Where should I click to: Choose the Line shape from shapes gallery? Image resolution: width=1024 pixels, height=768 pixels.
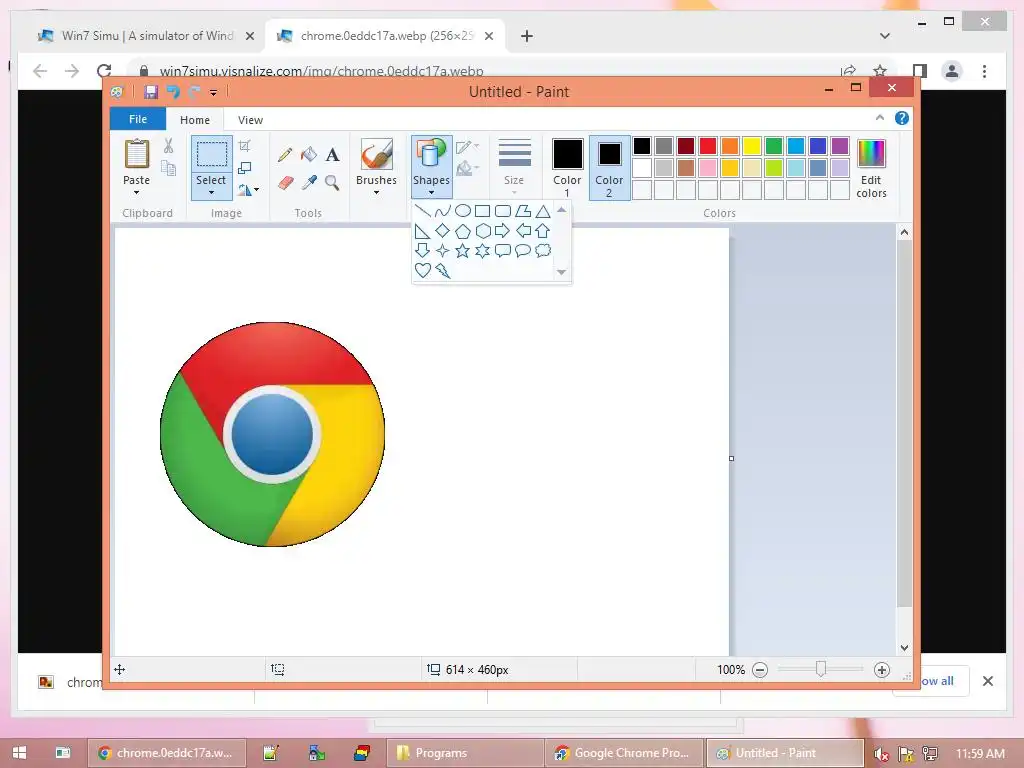pos(423,211)
